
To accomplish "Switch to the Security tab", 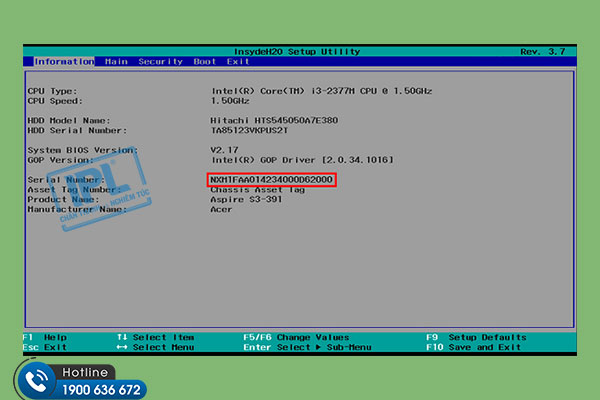I will (x=161, y=62).
